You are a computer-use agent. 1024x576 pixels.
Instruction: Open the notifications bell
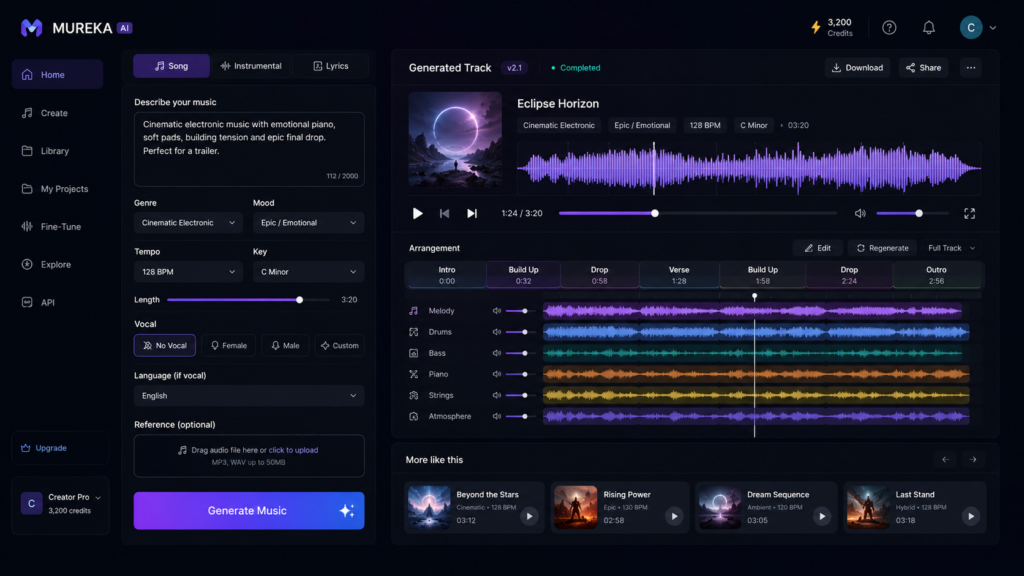click(929, 27)
